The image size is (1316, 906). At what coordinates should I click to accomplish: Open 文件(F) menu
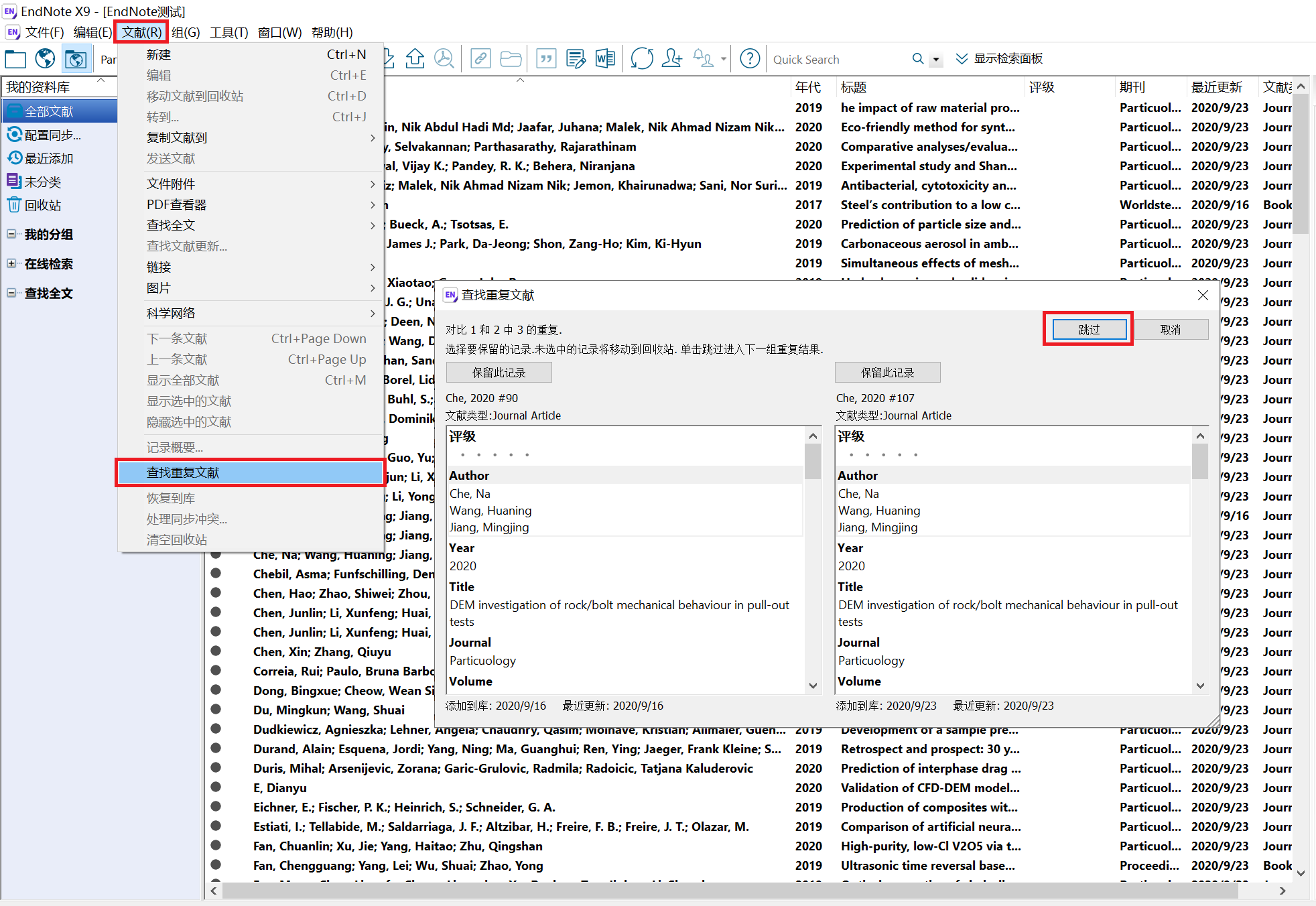point(44,32)
